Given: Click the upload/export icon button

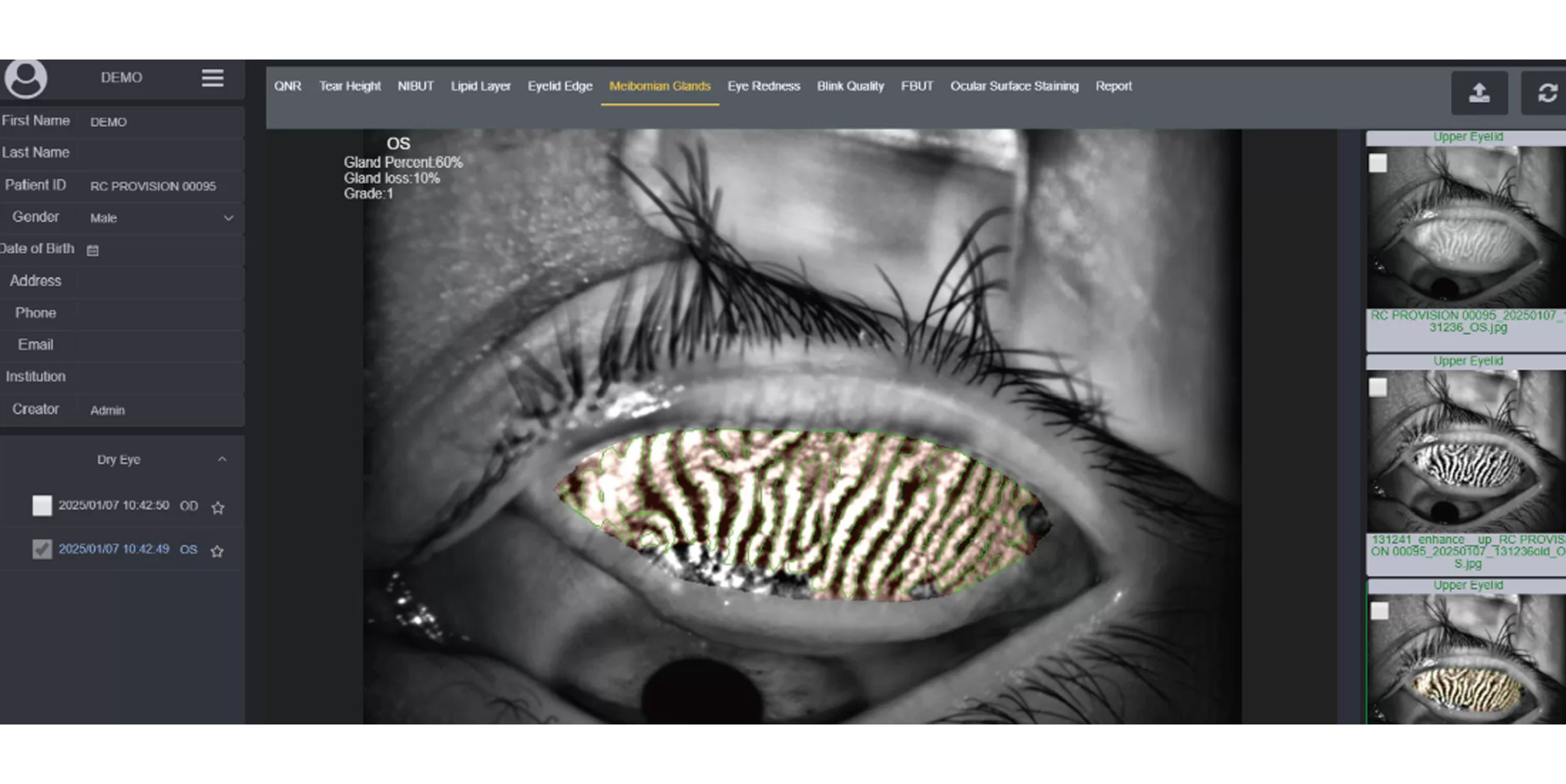Looking at the screenshot, I should [x=1479, y=93].
